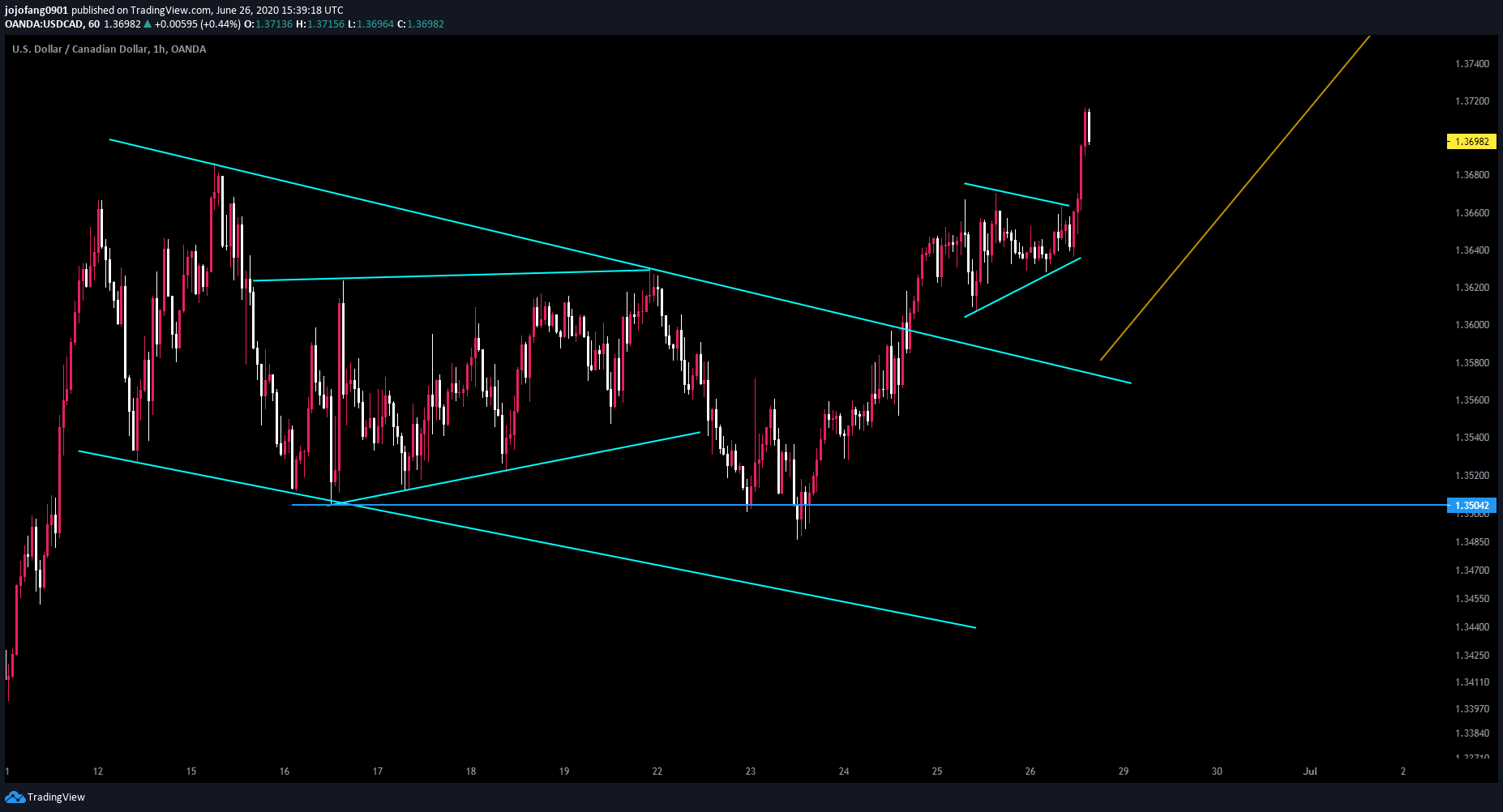Click the 1.34850 price axis label
Image resolution: width=1503 pixels, height=812 pixels.
tap(1472, 542)
